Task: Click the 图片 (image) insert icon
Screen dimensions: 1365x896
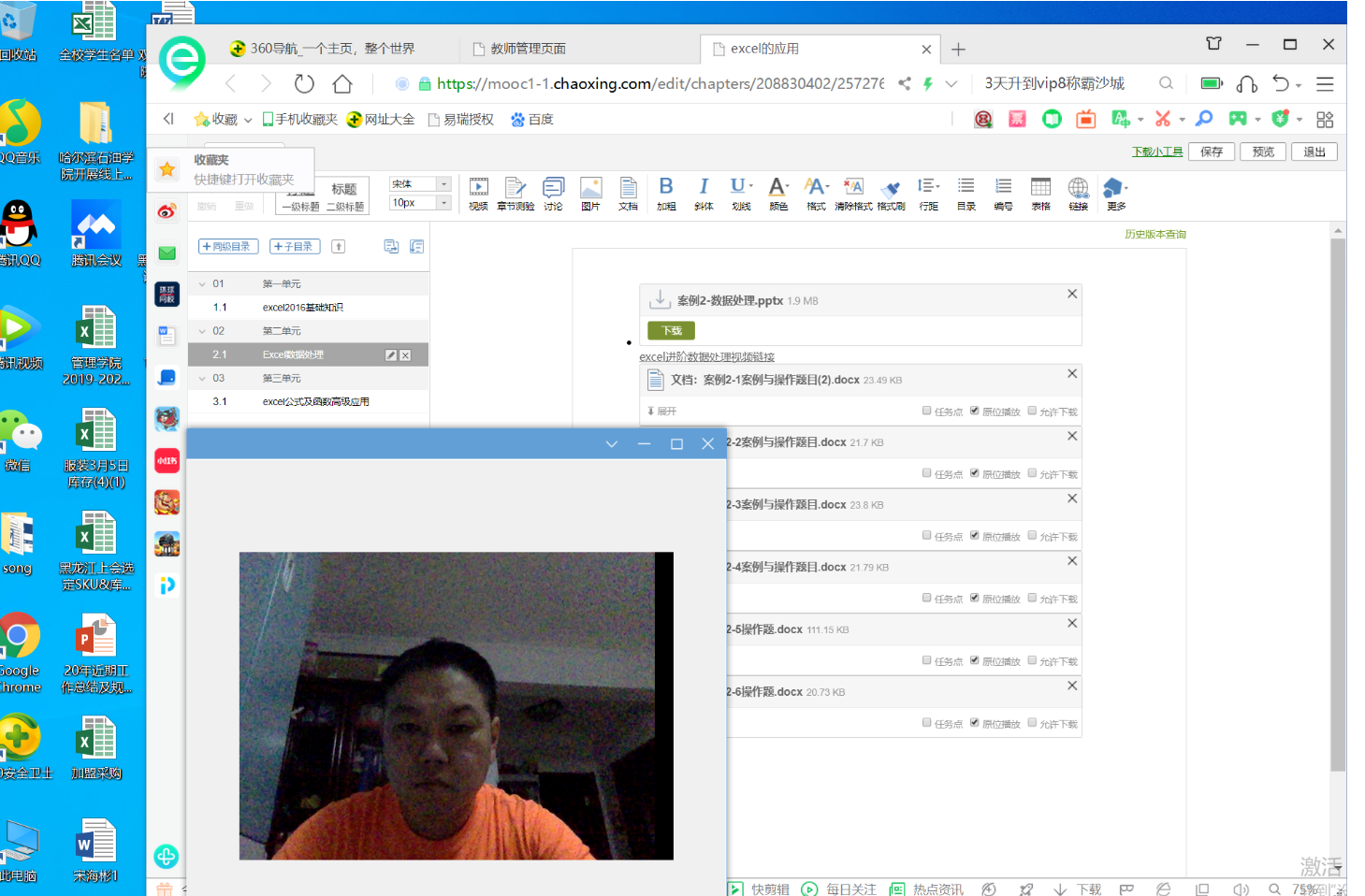Action: (x=590, y=192)
